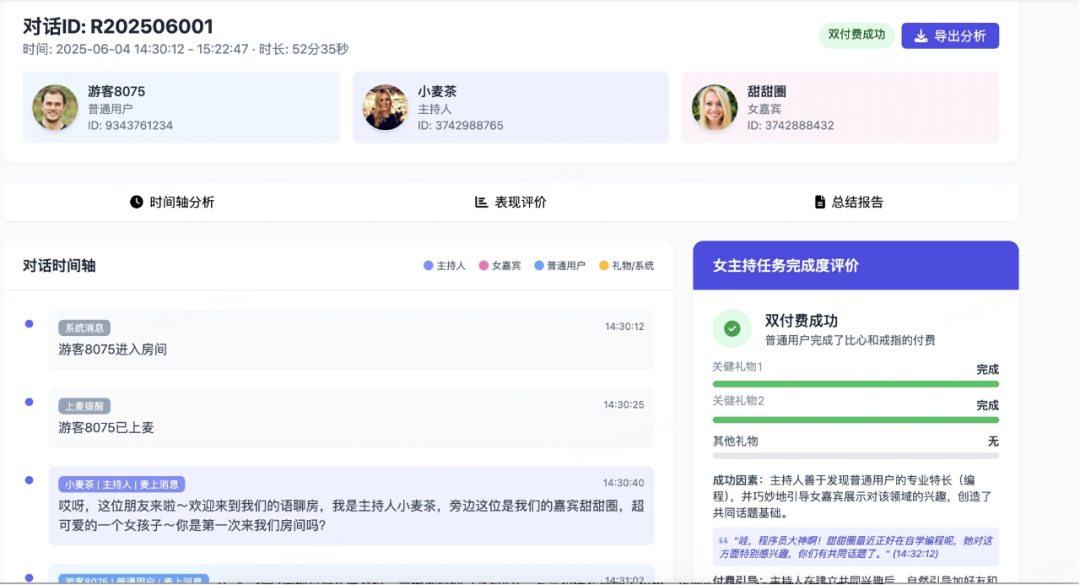The width and height of the screenshot is (1080, 585).
Task: Select the 主持人 legend dot
Action: [x=428, y=265]
